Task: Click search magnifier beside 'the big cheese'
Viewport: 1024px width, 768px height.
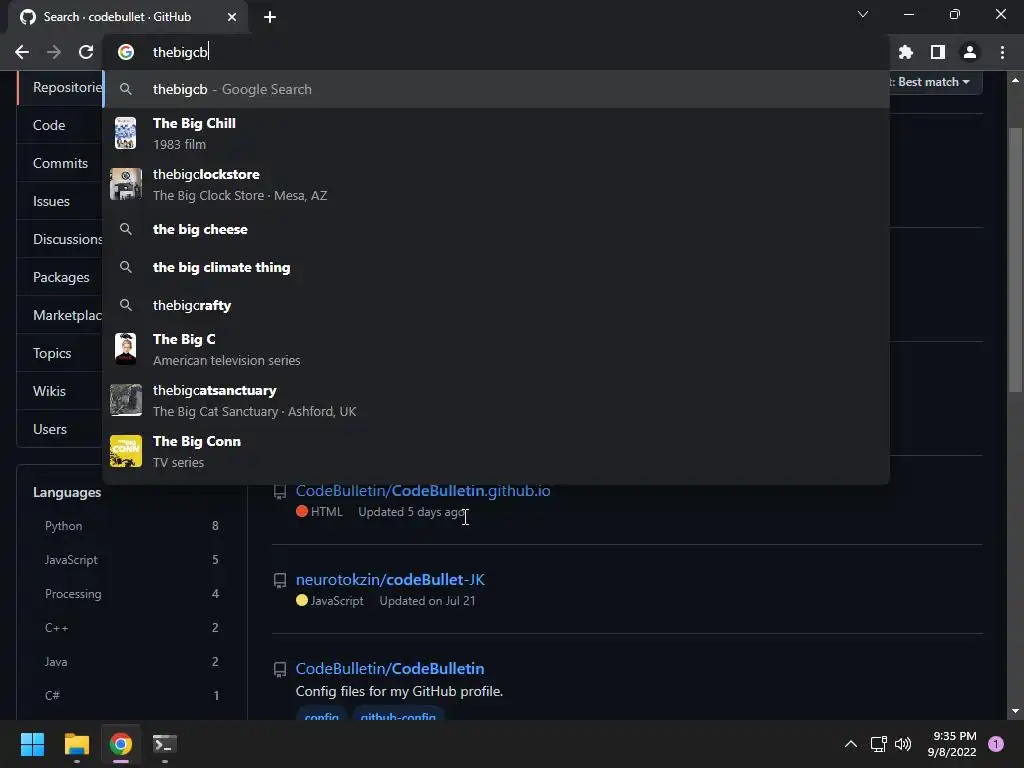Action: pyautogui.click(x=125, y=229)
